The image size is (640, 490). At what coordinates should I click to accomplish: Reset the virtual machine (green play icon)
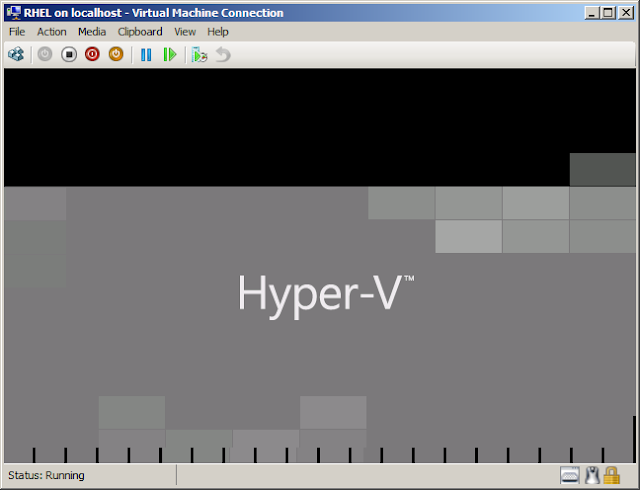coord(169,54)
